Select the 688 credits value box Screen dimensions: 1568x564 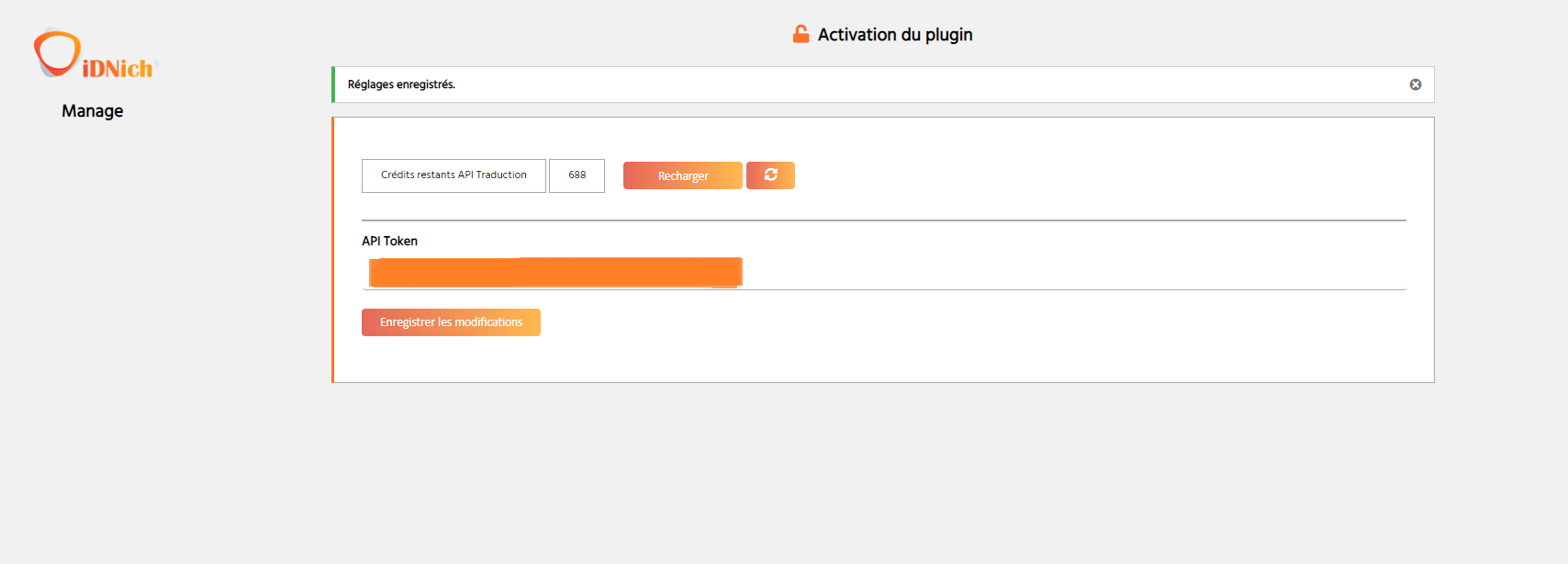(577, 175)
